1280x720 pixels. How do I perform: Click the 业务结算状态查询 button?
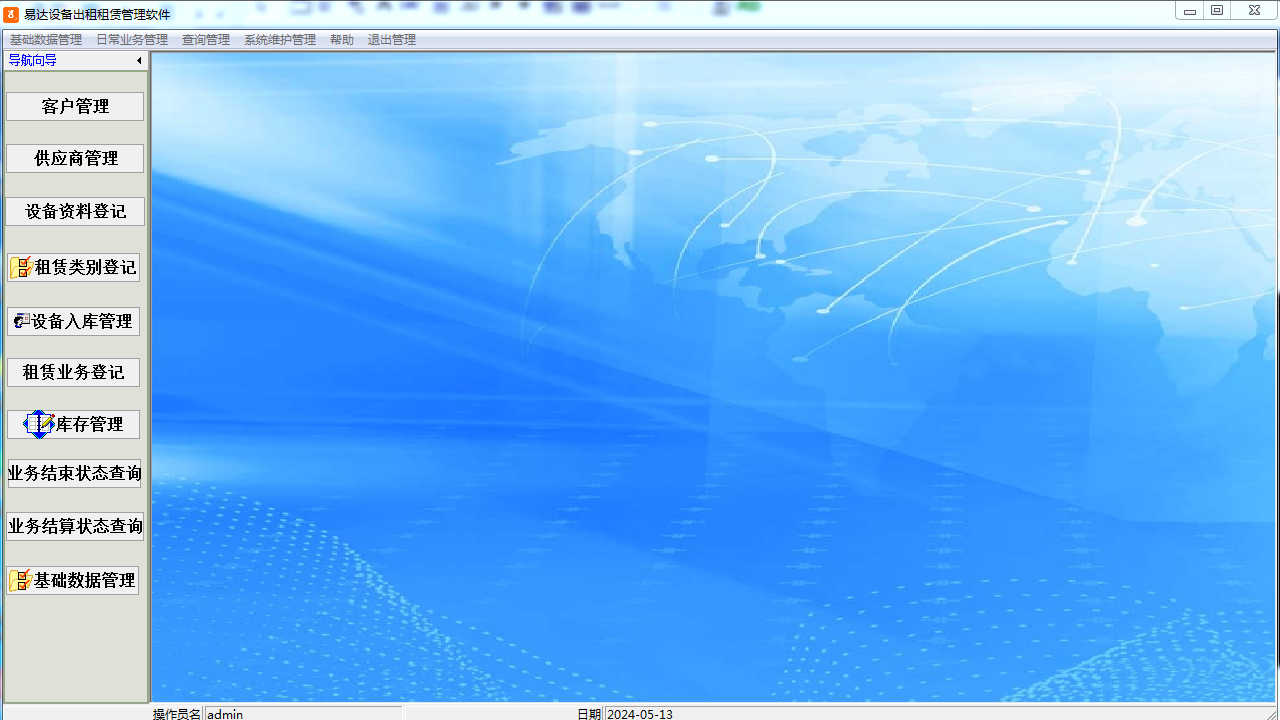75,526
